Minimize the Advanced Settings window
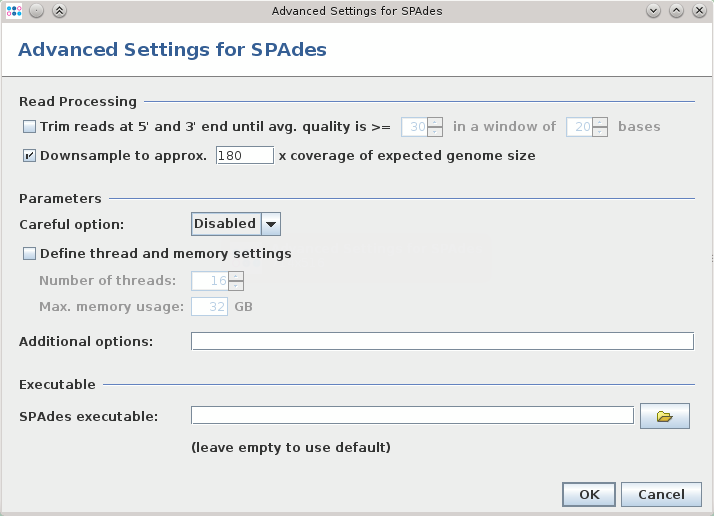The width and height of the screenshot is (714, 516). [653, 10]
